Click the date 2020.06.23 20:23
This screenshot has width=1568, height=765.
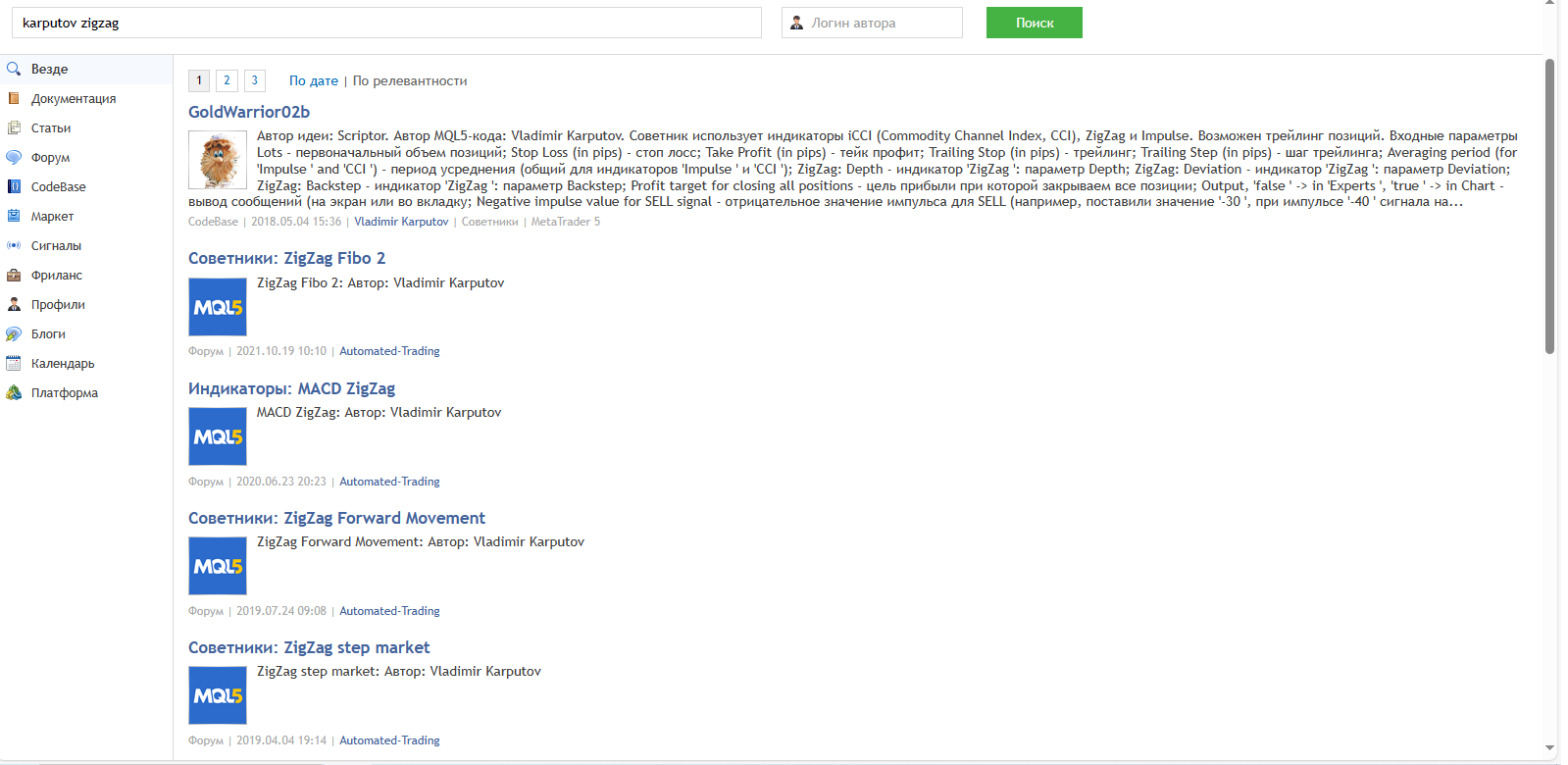click(x=281, y=482)
